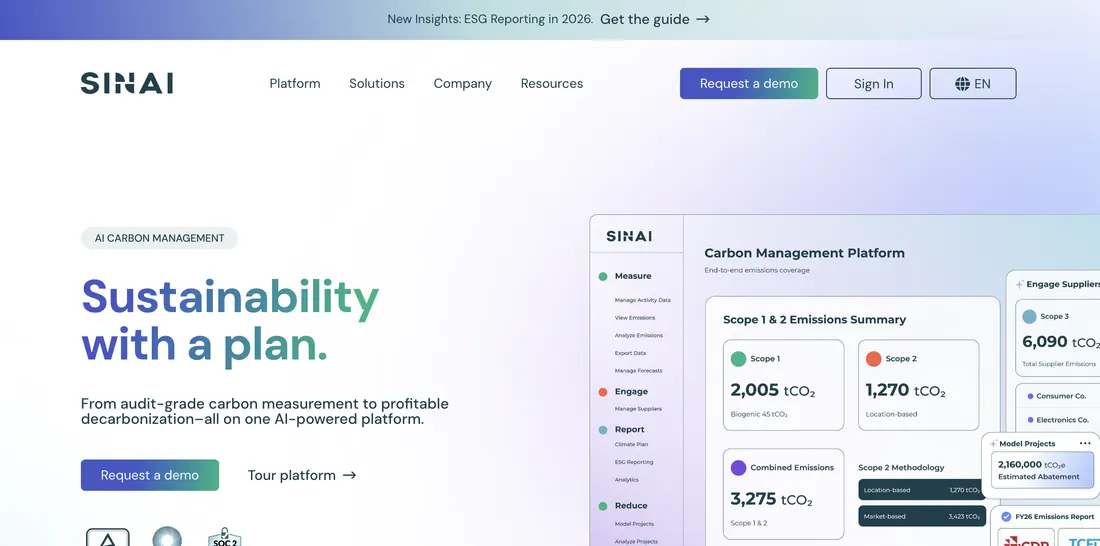Open the three-dot menu on Model Projects
Image resolution: width=1100 pixels, height=546 pixels.
(x=1085, y=444)
